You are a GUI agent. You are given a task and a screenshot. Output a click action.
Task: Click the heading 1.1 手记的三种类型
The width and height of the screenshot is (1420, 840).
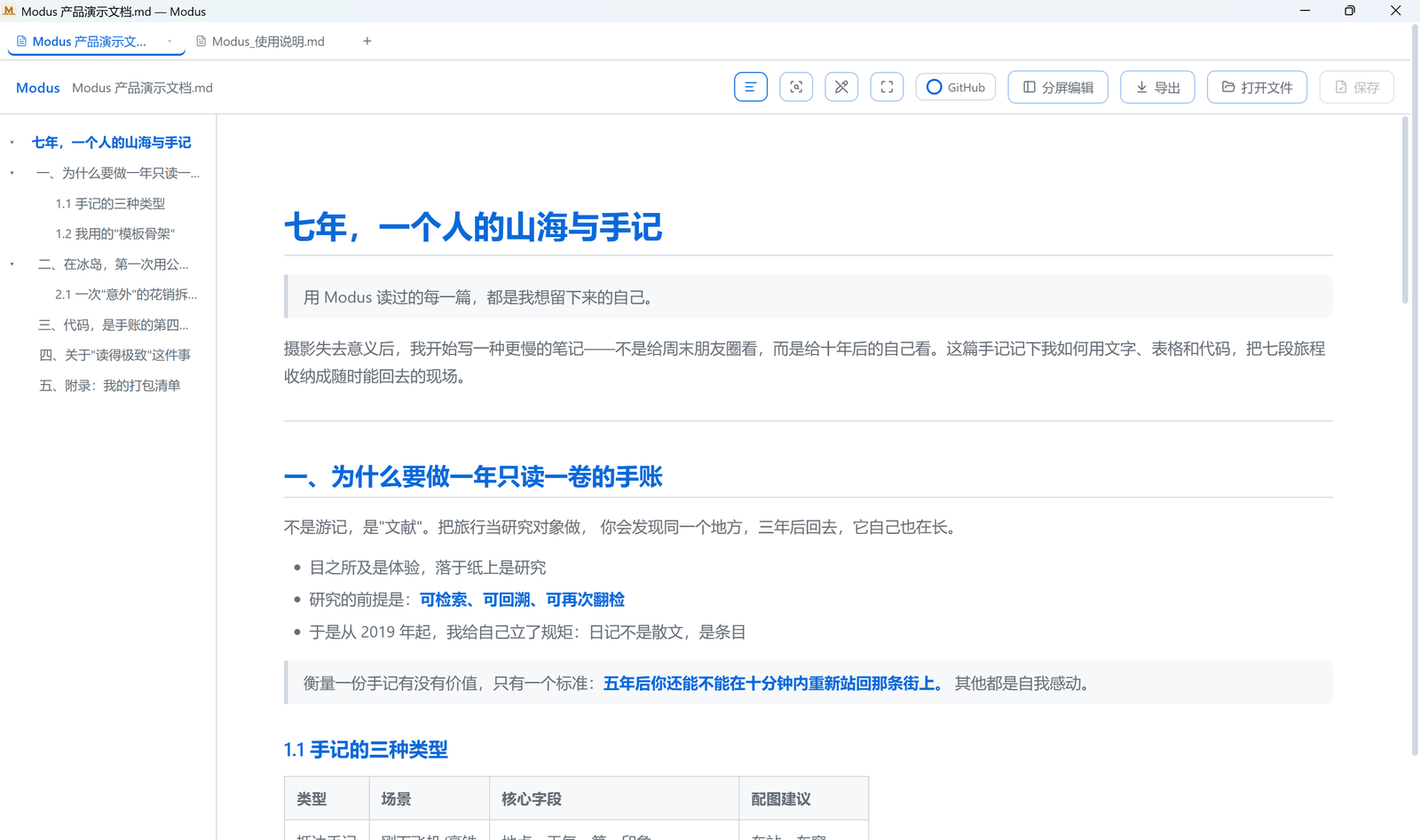pyautogui.click(x=366, y=750)
